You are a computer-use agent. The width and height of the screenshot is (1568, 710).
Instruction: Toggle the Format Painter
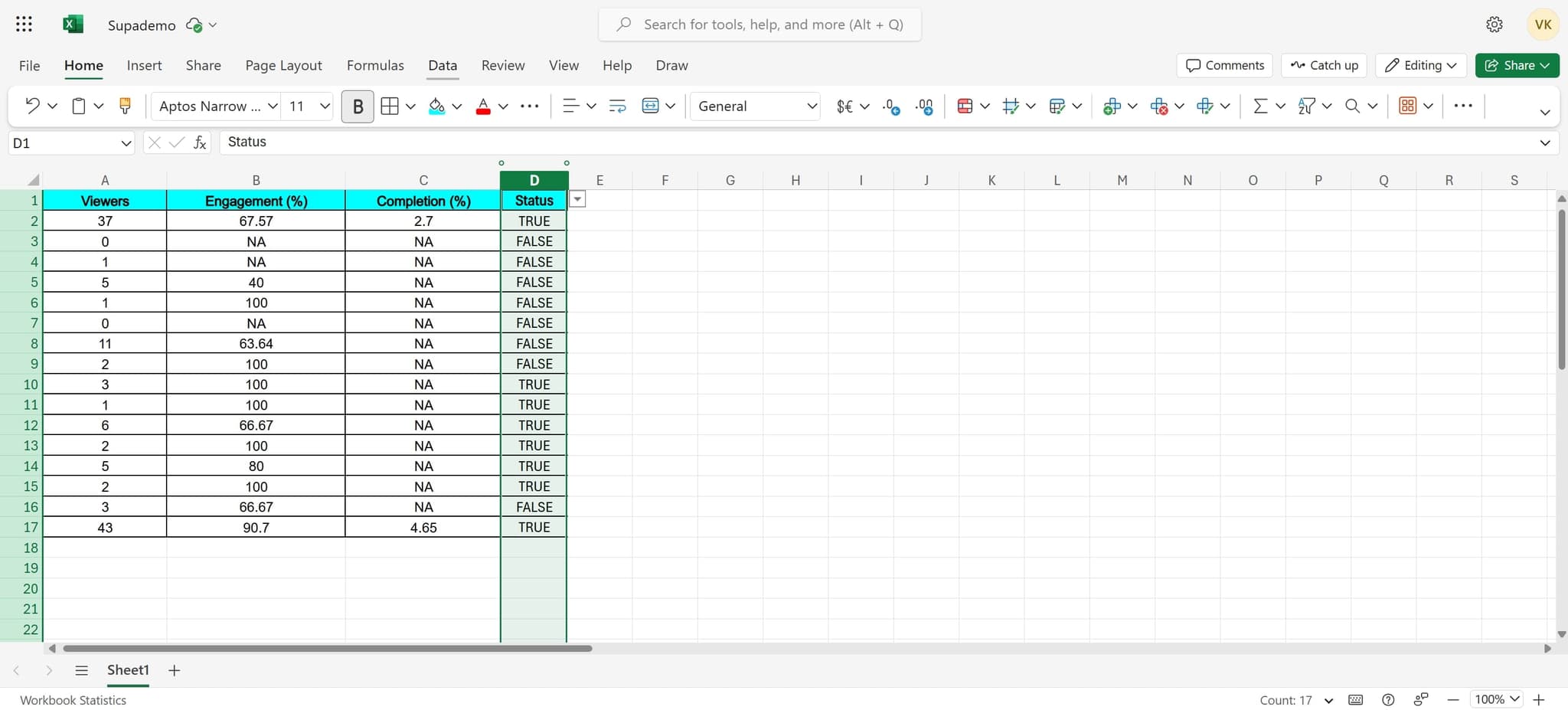point(124,106)
